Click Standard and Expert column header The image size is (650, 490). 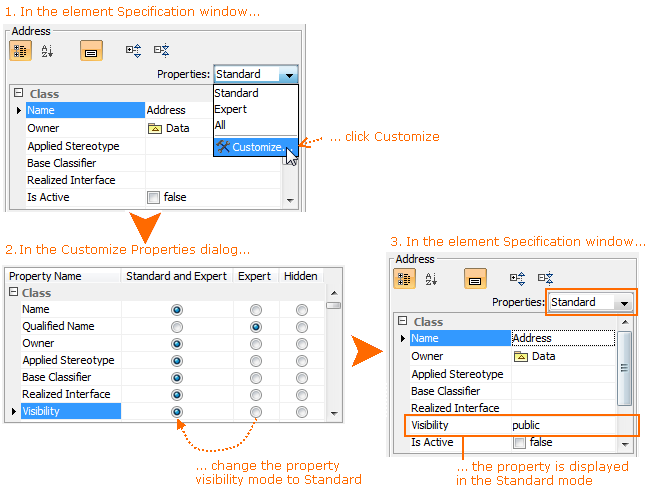click(177, 276)
